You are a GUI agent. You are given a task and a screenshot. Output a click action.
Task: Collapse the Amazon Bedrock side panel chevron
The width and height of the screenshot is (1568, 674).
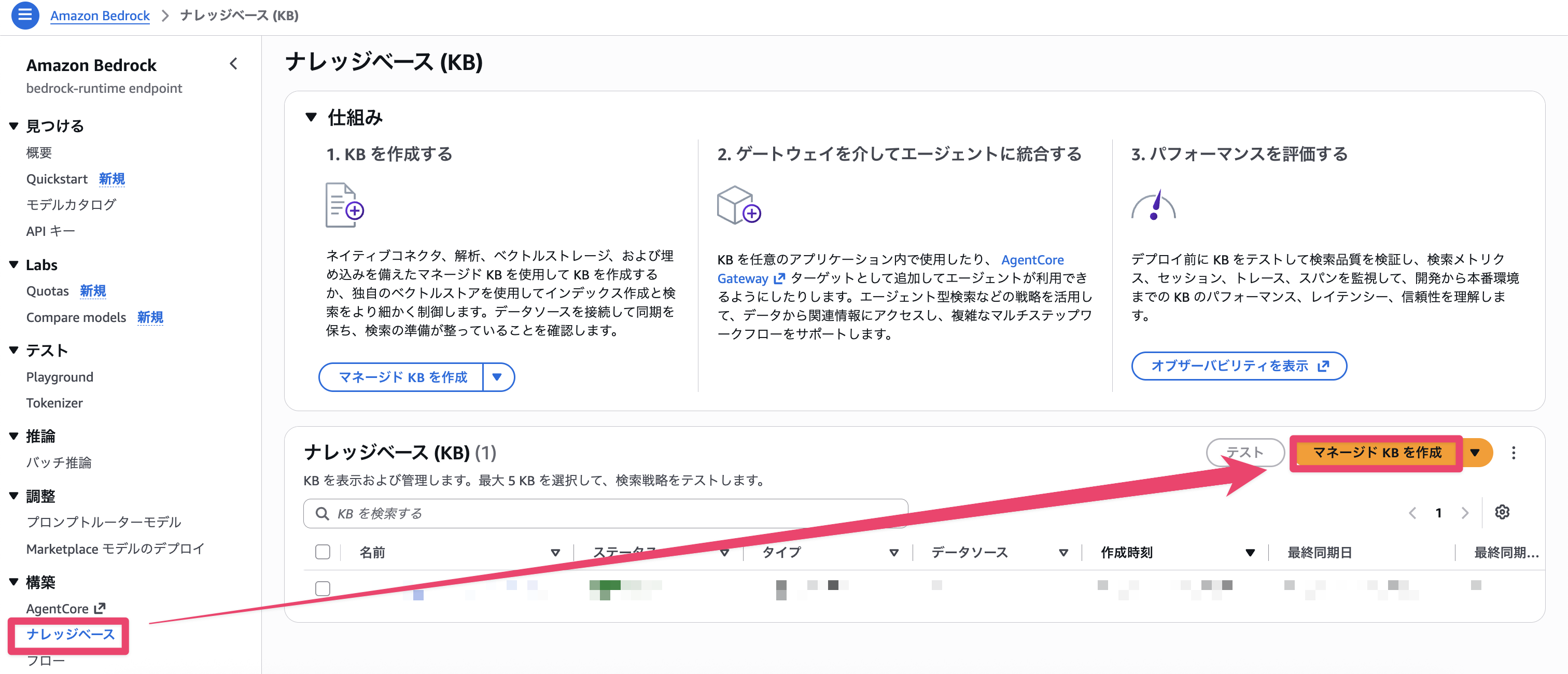234,64
